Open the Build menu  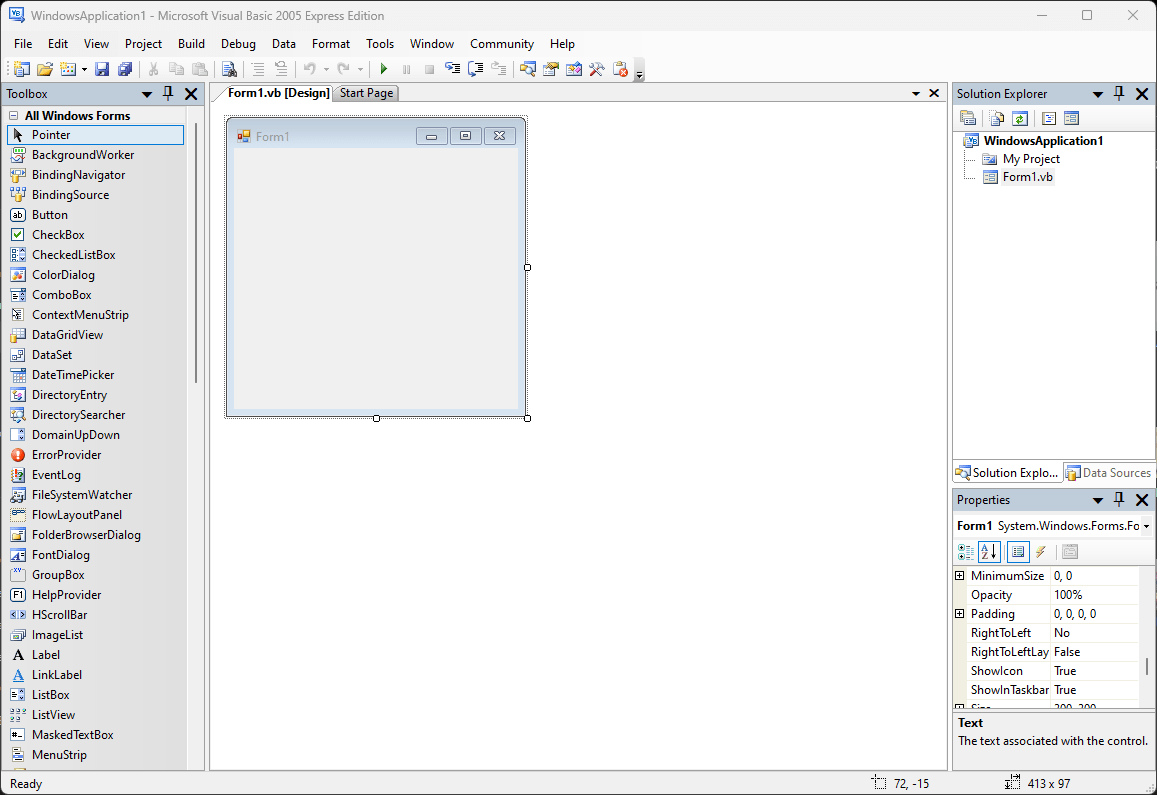pos(191,44)
